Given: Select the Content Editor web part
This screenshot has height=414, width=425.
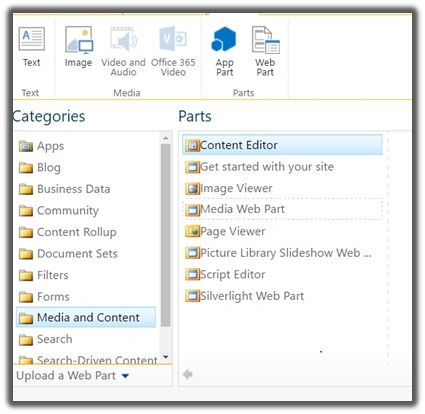Looking at the screenshot, I should tap(282, 145).
